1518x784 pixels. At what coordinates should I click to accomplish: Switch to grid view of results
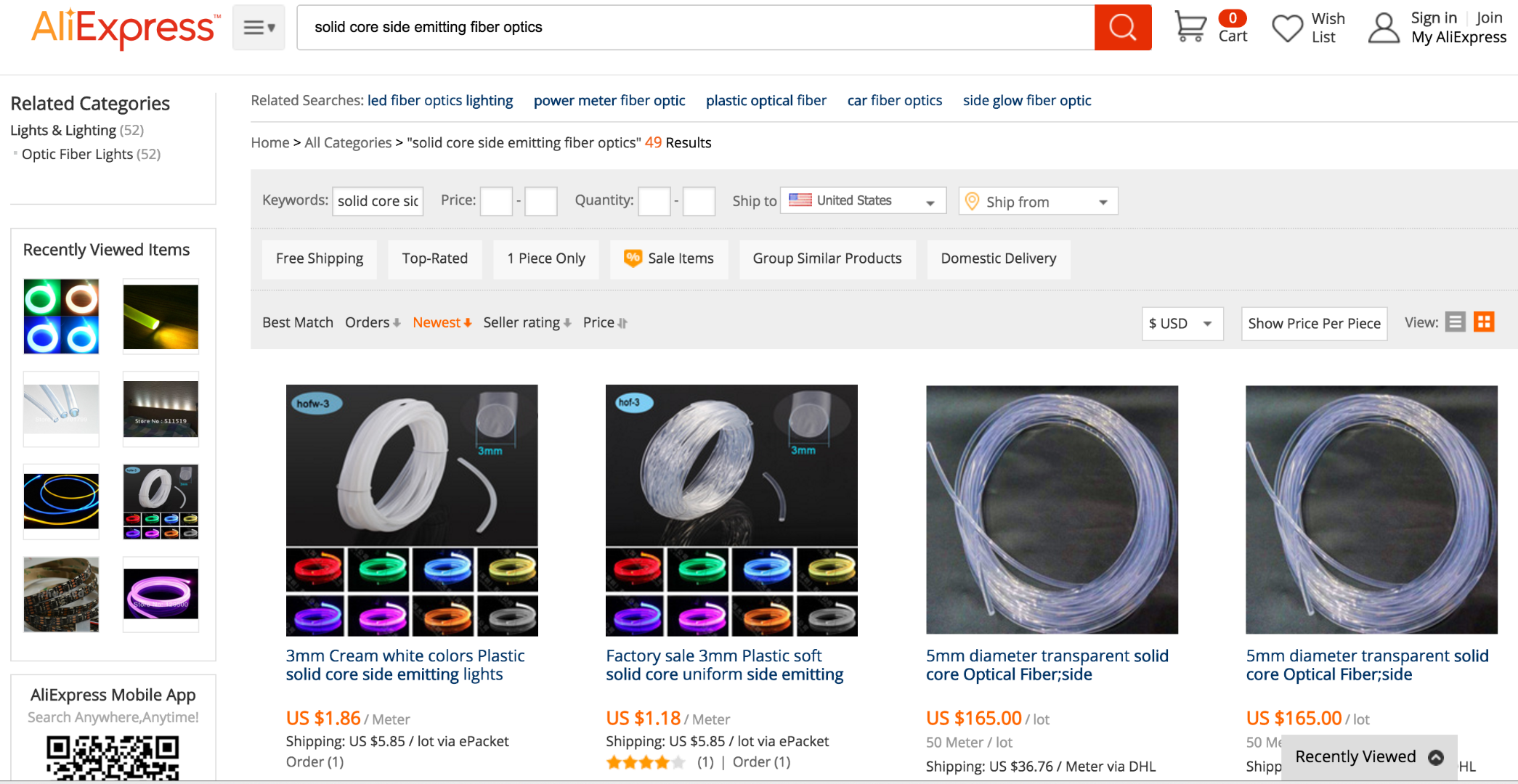[x=1485, y=322]
